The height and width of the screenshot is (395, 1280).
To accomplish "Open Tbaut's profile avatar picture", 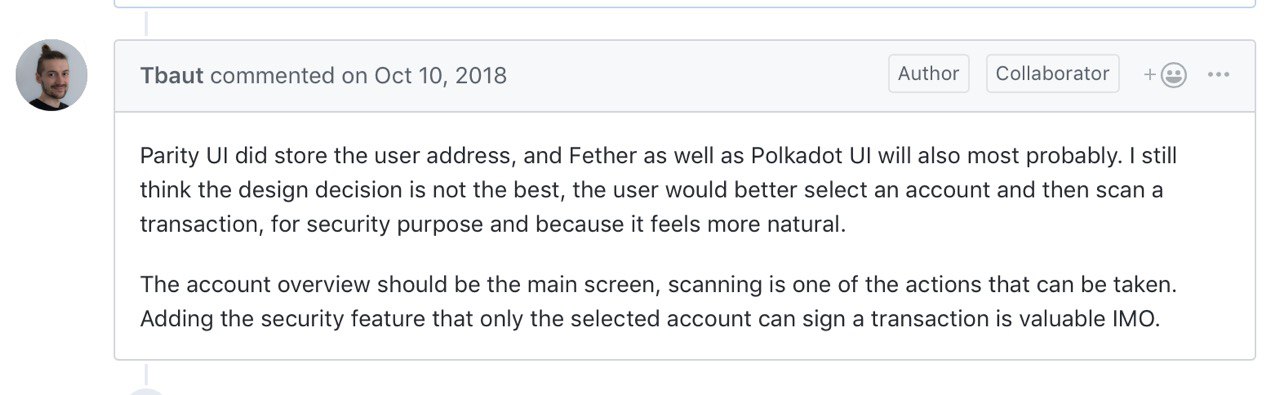I will click(x=51, y=75).
